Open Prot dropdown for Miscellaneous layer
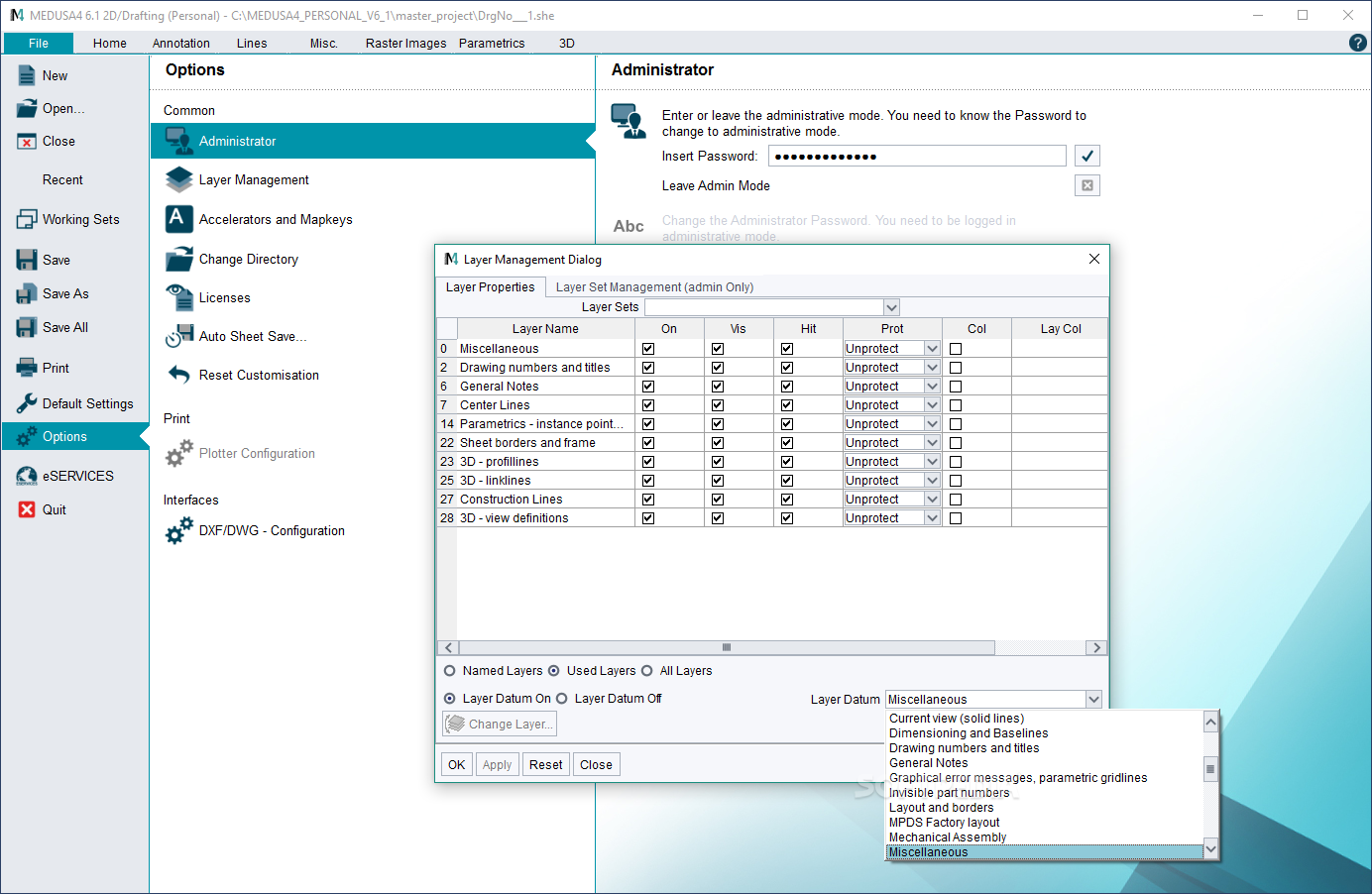 (x=932, y=349)
